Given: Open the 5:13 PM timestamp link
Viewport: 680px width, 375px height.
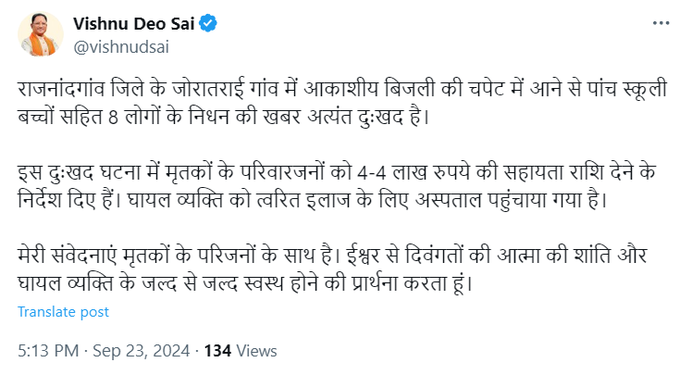Looking at the screenshot, I should pyautogui.click(x=48, y=350).
